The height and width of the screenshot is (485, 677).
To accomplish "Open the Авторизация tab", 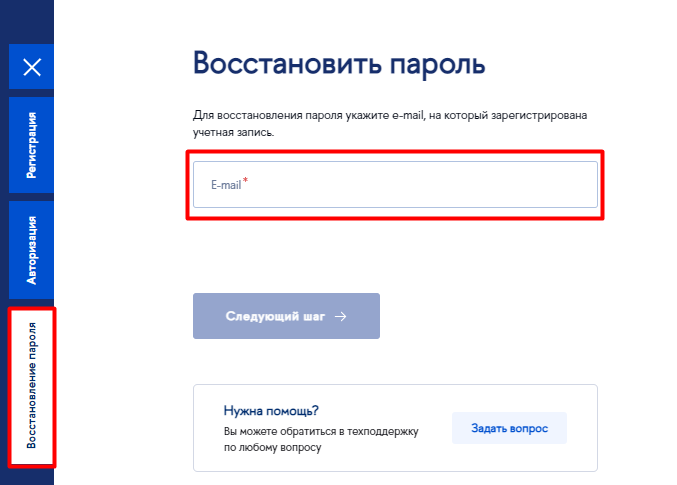I will pos(32,250).
